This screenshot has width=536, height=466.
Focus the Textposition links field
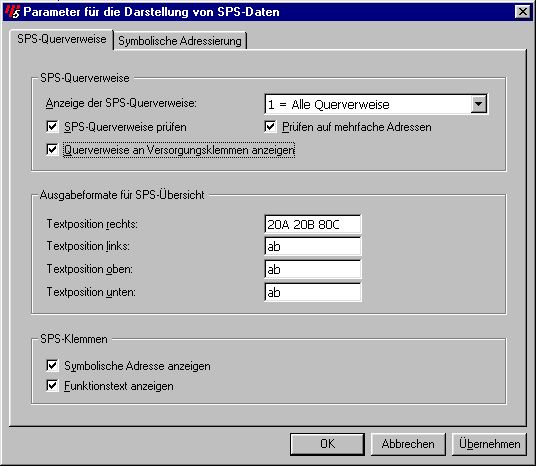[x=312, y=246]
